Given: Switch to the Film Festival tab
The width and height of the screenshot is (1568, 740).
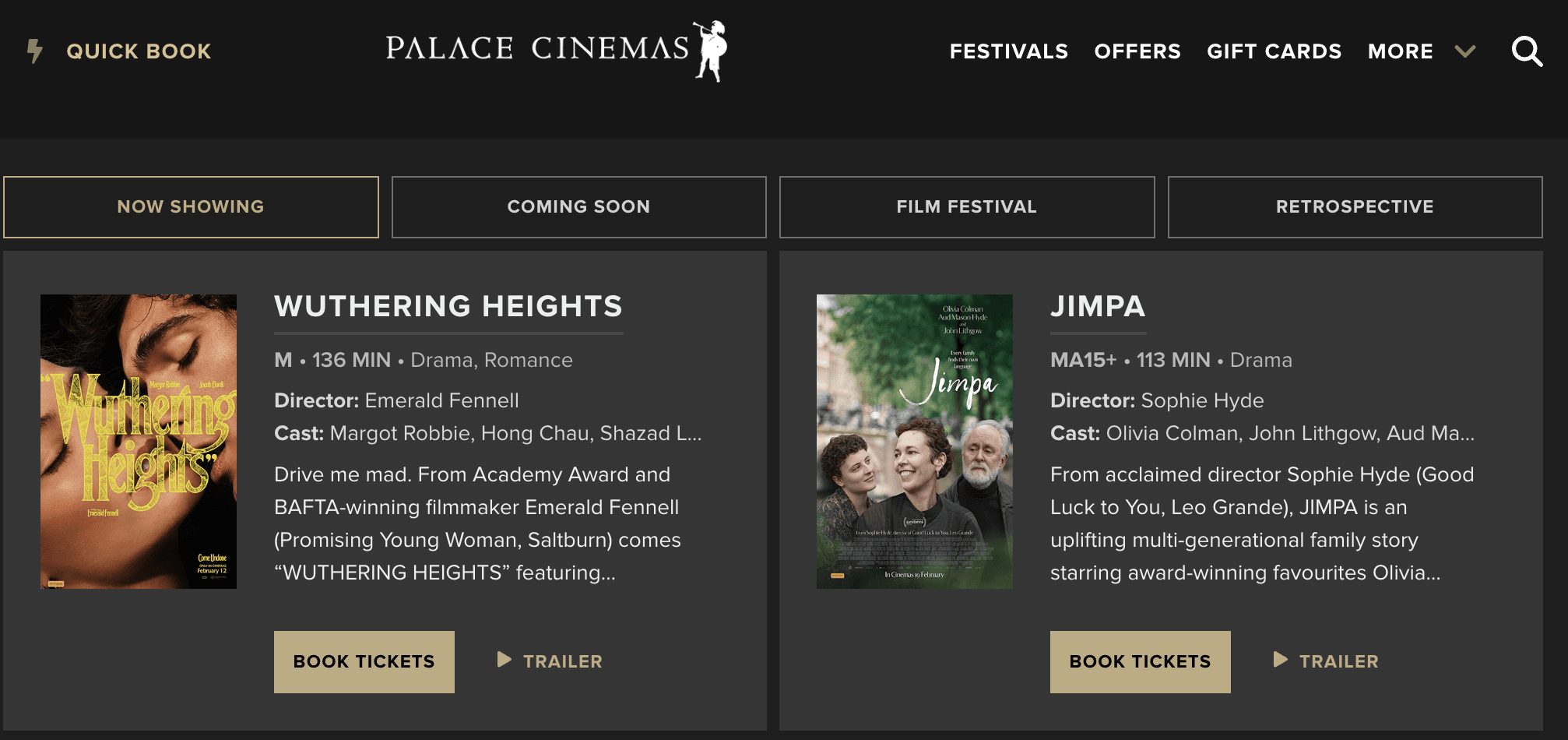Looking at the screenshot, I should tap(967, 207).
